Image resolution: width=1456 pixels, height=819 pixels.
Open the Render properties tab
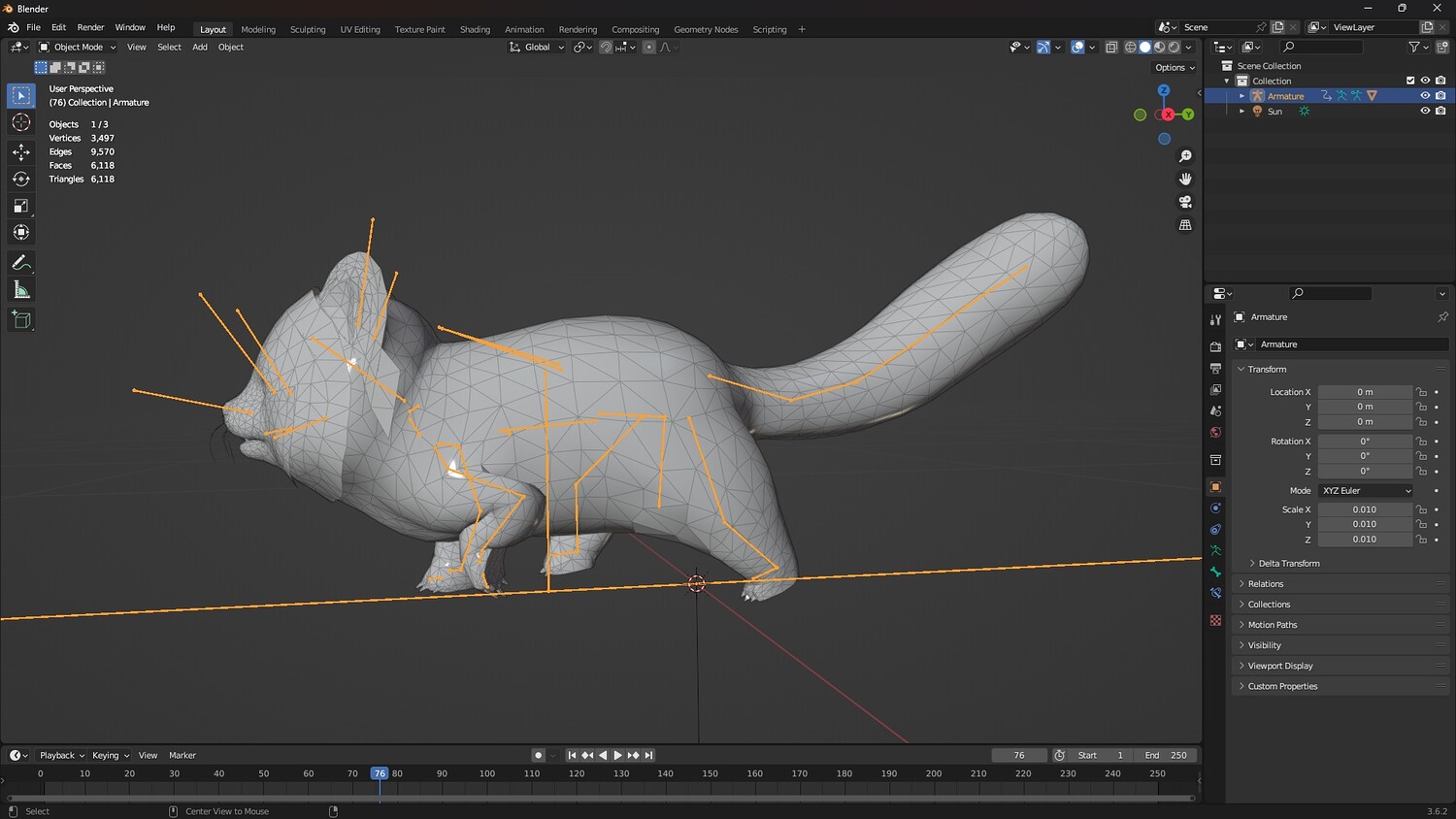(x=1215, y=346)
